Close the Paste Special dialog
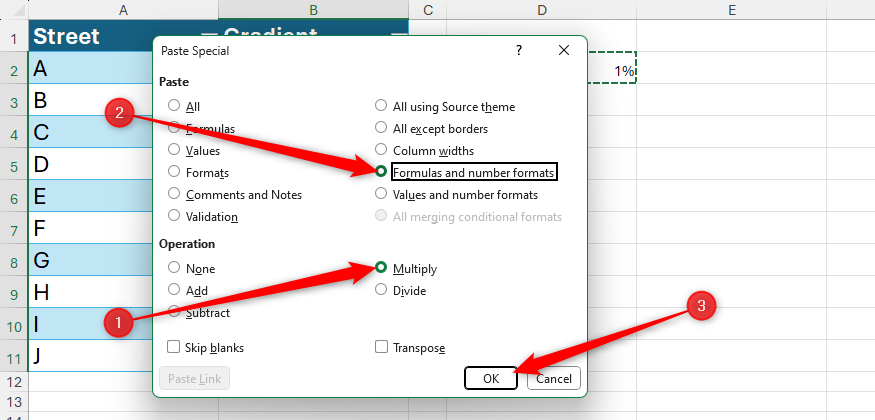The height and width of the screenshot is (420, 875). [564, 49]
